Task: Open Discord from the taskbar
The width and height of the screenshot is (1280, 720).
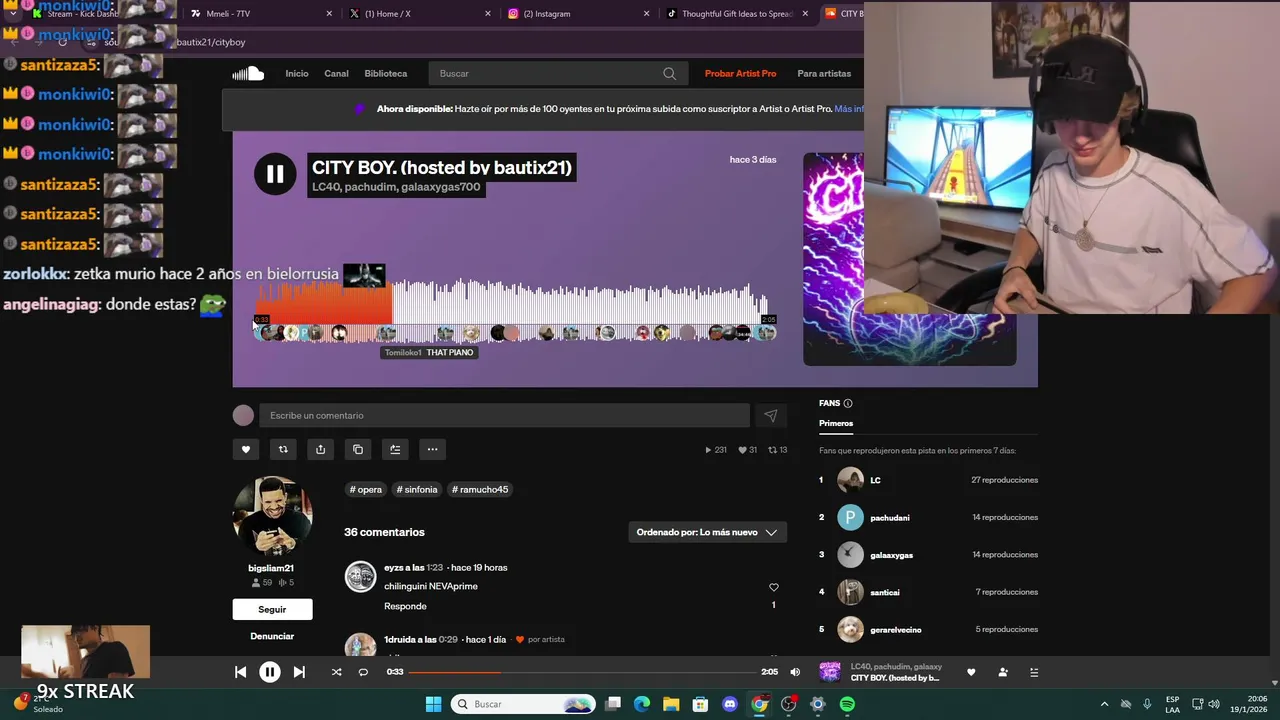Action: coord(730,704)
